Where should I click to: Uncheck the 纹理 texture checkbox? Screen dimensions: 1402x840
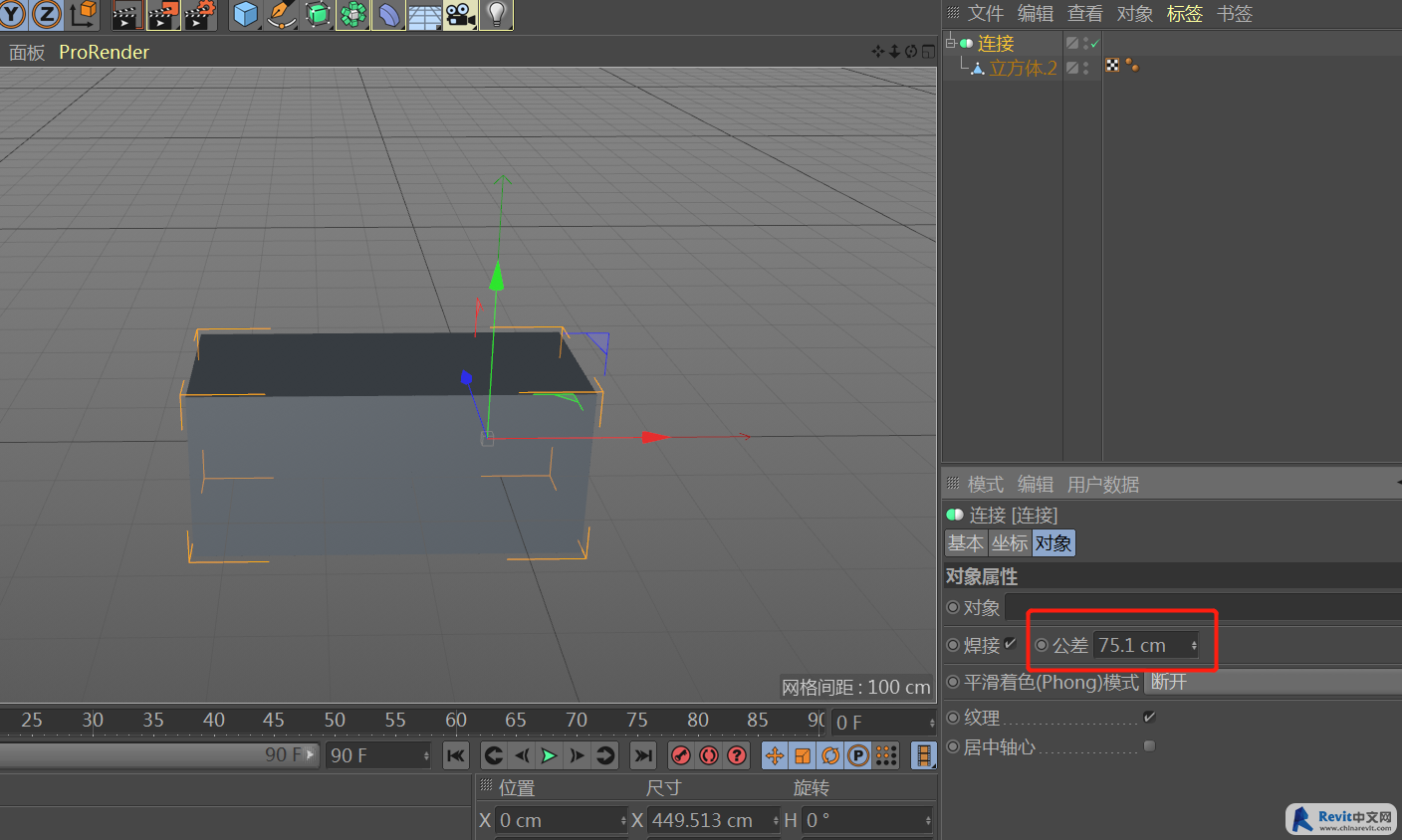tap(1149, 717)
